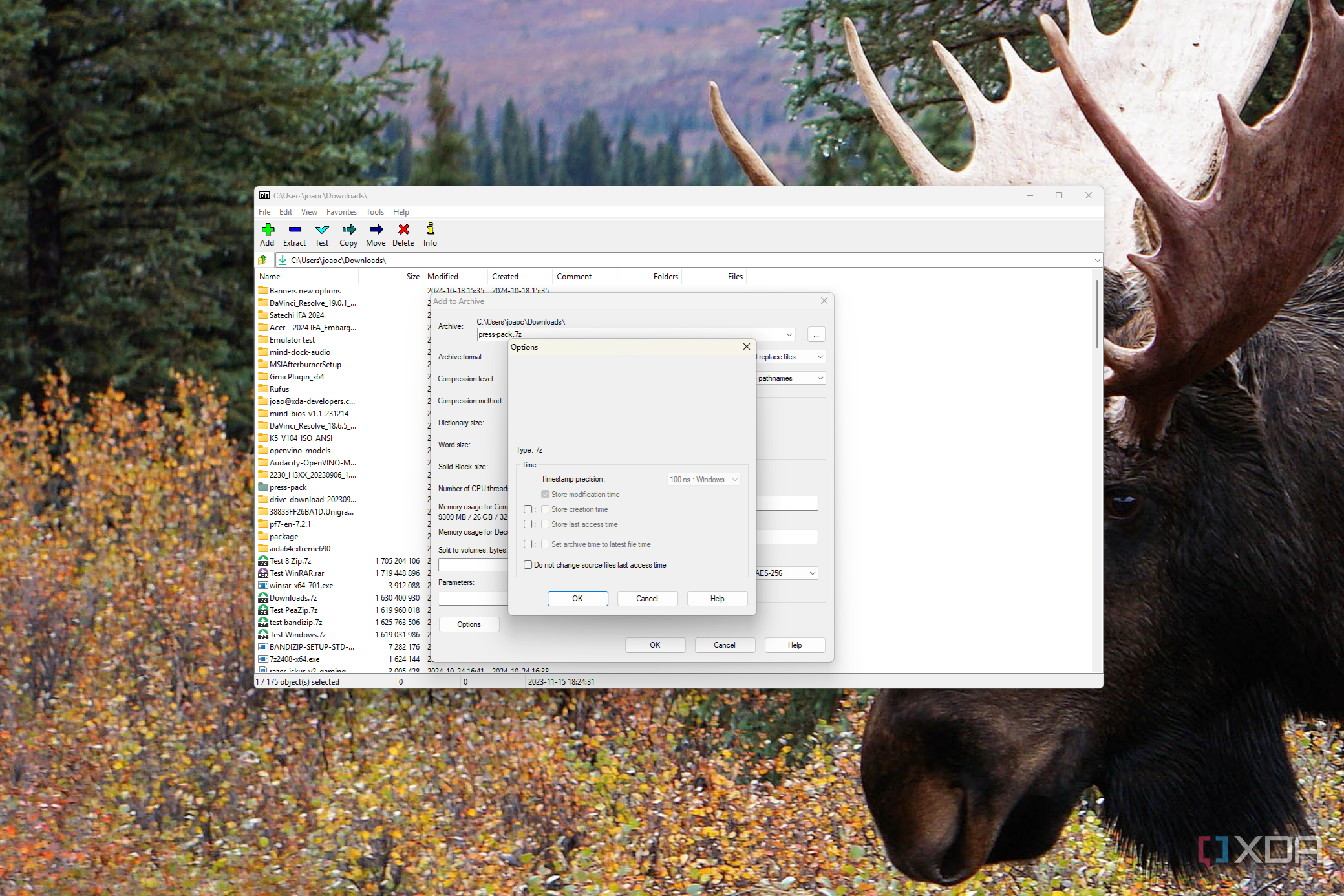Enable Do not change source files access time
The height and width of the screenshot is (896, 1344).
pos(528,565)
